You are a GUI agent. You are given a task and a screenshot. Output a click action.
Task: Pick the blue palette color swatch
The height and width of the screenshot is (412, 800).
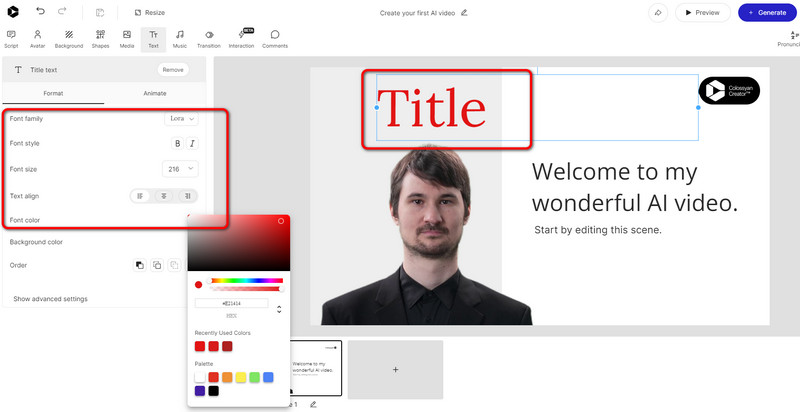[x=268, y=377]
